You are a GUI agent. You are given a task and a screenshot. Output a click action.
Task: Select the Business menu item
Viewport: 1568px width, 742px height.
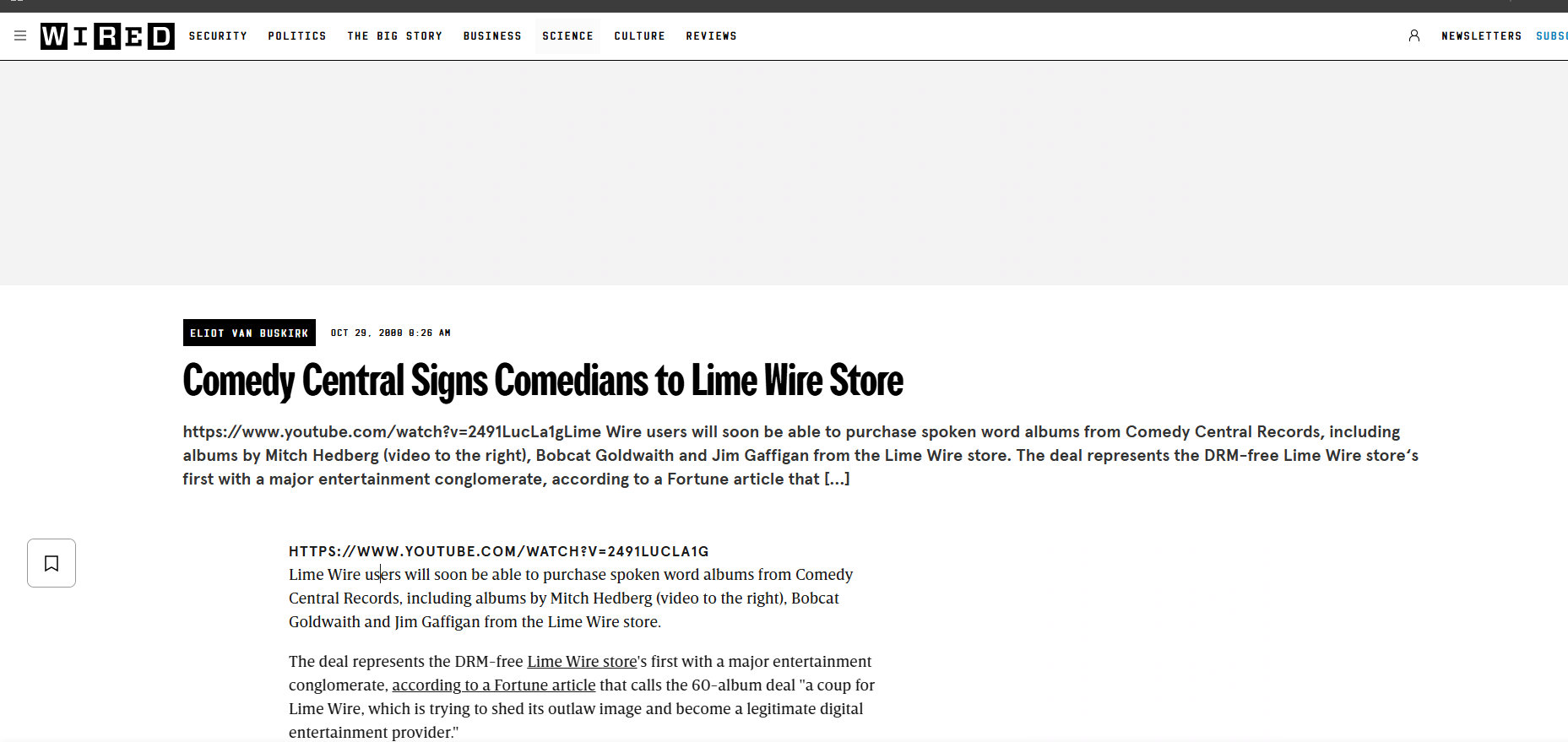pyautogui.click(x=492, y=36)
